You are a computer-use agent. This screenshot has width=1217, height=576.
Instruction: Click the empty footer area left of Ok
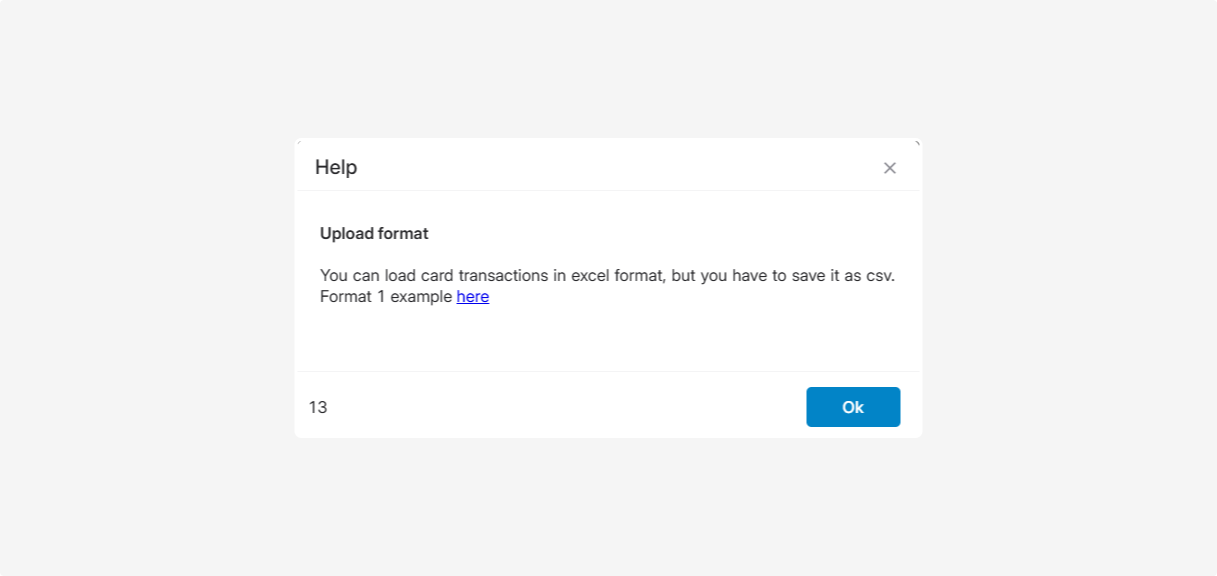[x=560, y=407]
